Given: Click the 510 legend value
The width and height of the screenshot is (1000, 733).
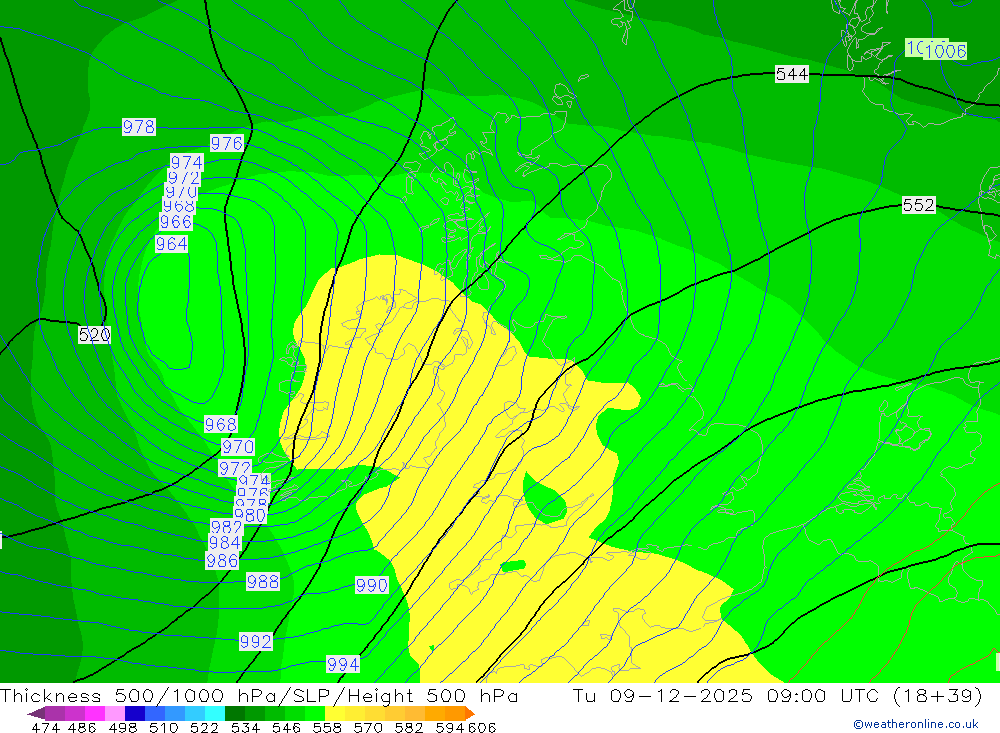Looking at the screenshot, I should [x=164, y=727].
